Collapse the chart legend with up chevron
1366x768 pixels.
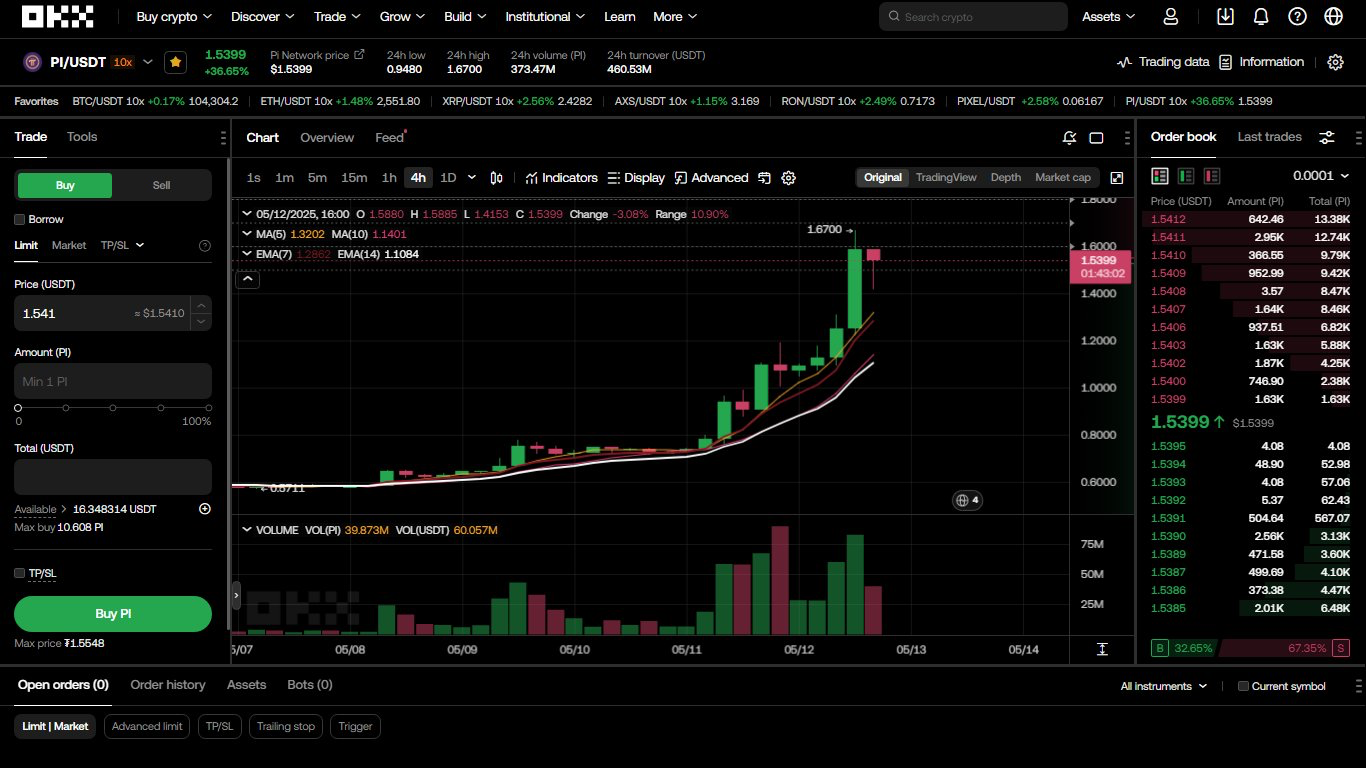248,280
